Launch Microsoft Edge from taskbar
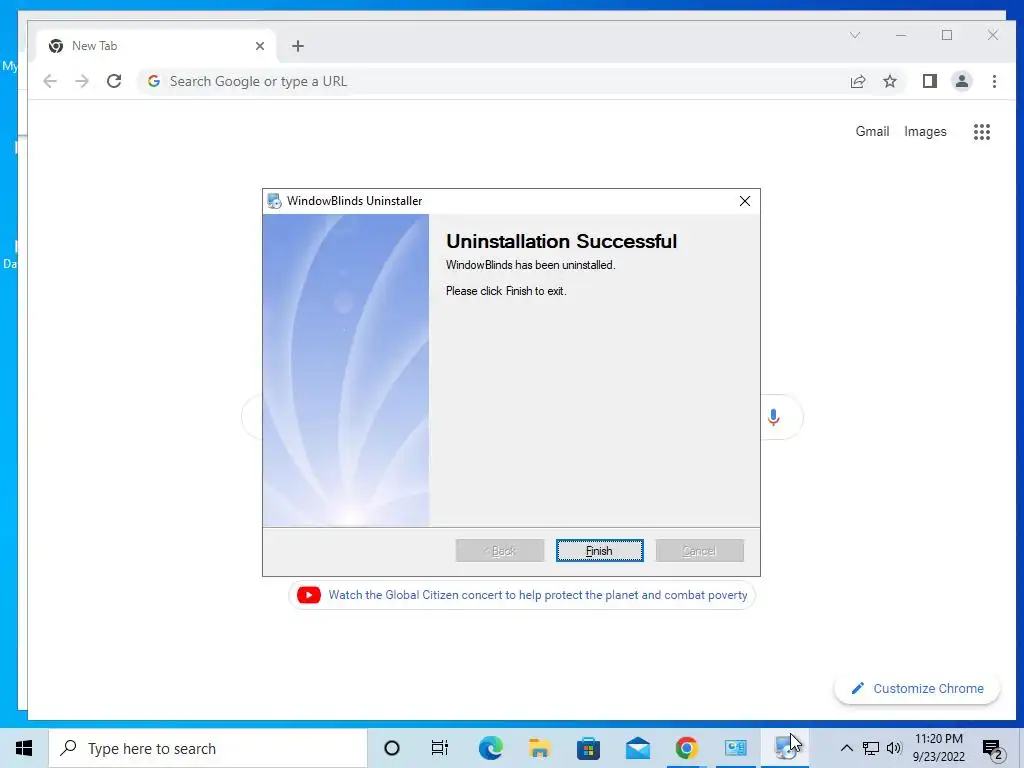 click(490, 748)
